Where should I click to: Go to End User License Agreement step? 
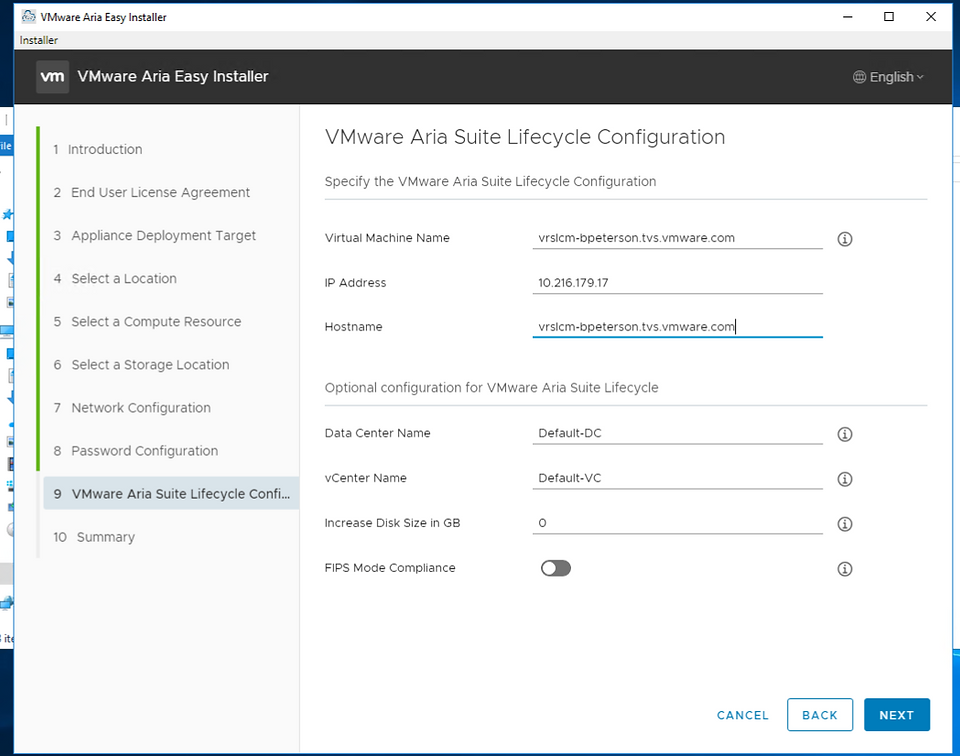[151, 192]
